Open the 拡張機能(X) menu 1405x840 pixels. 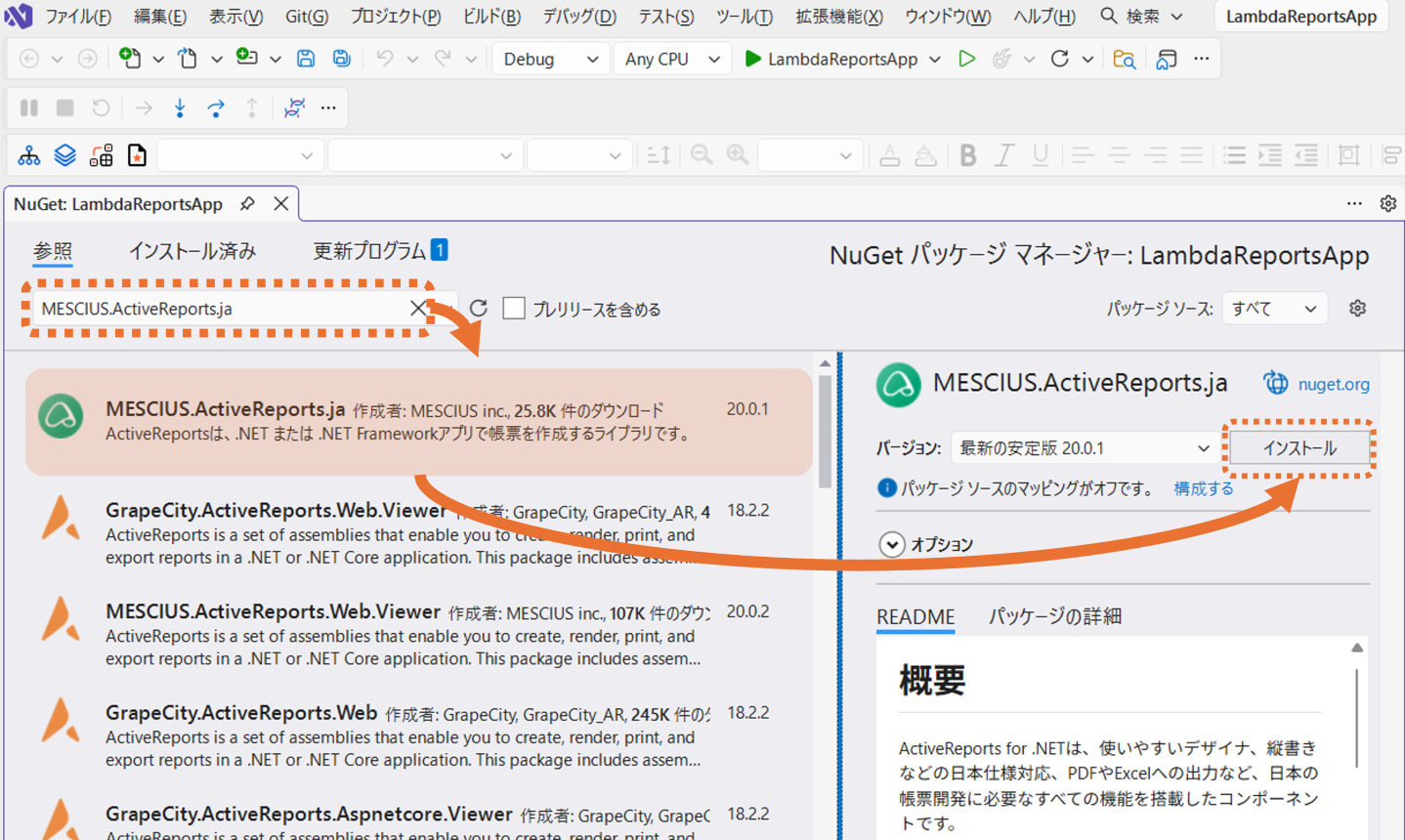click(839, 17)
